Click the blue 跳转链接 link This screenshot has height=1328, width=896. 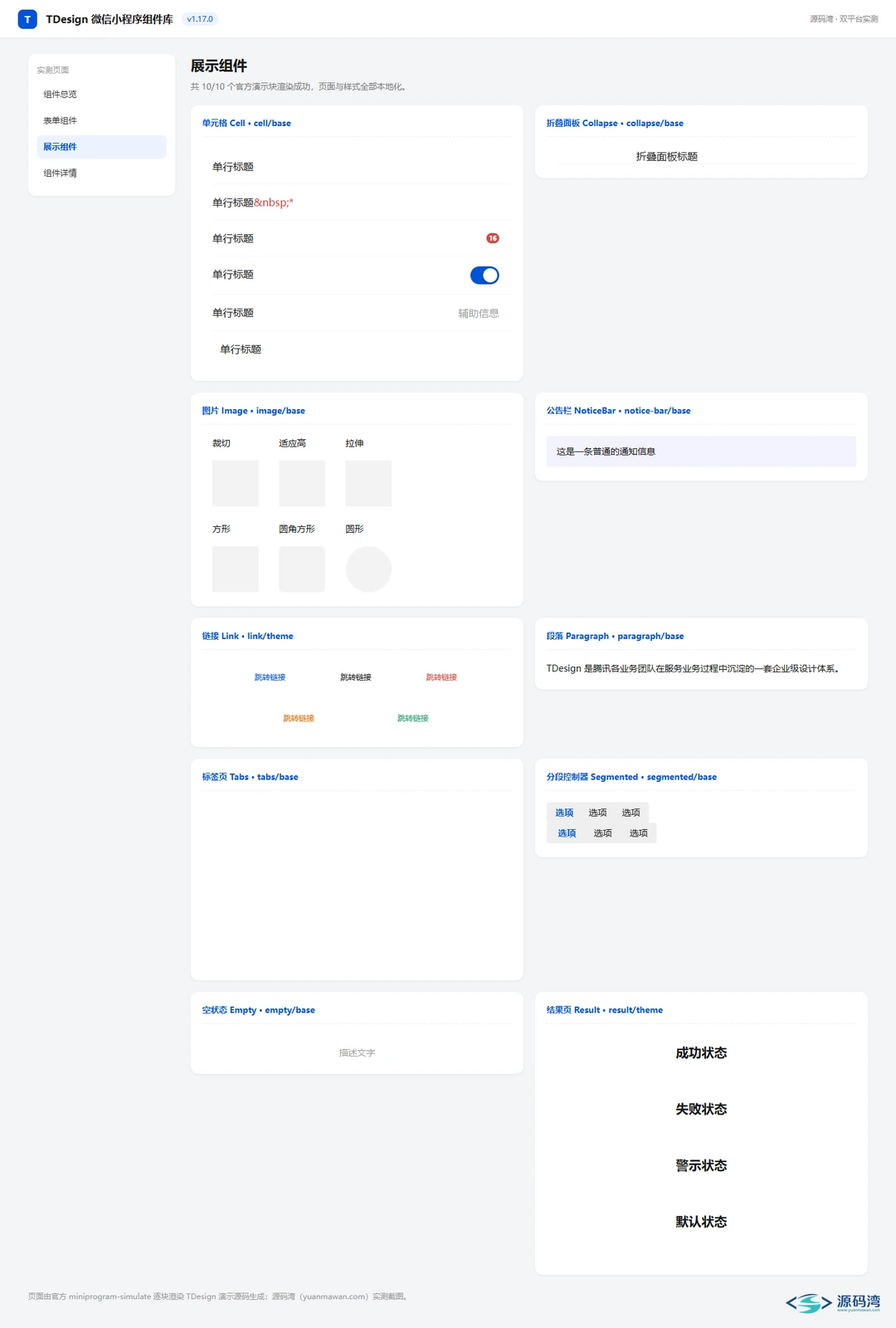pyautogui.click(x=270, y=677)
